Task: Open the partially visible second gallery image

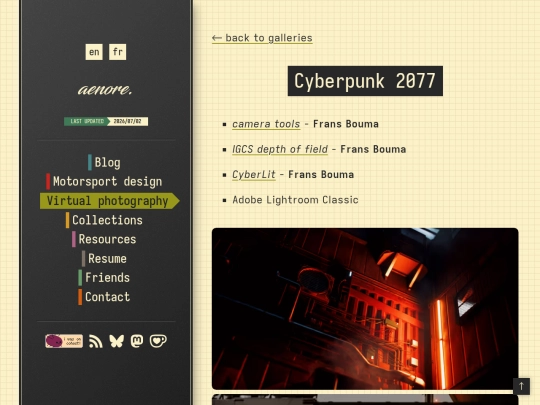Action: click(365, 399)
